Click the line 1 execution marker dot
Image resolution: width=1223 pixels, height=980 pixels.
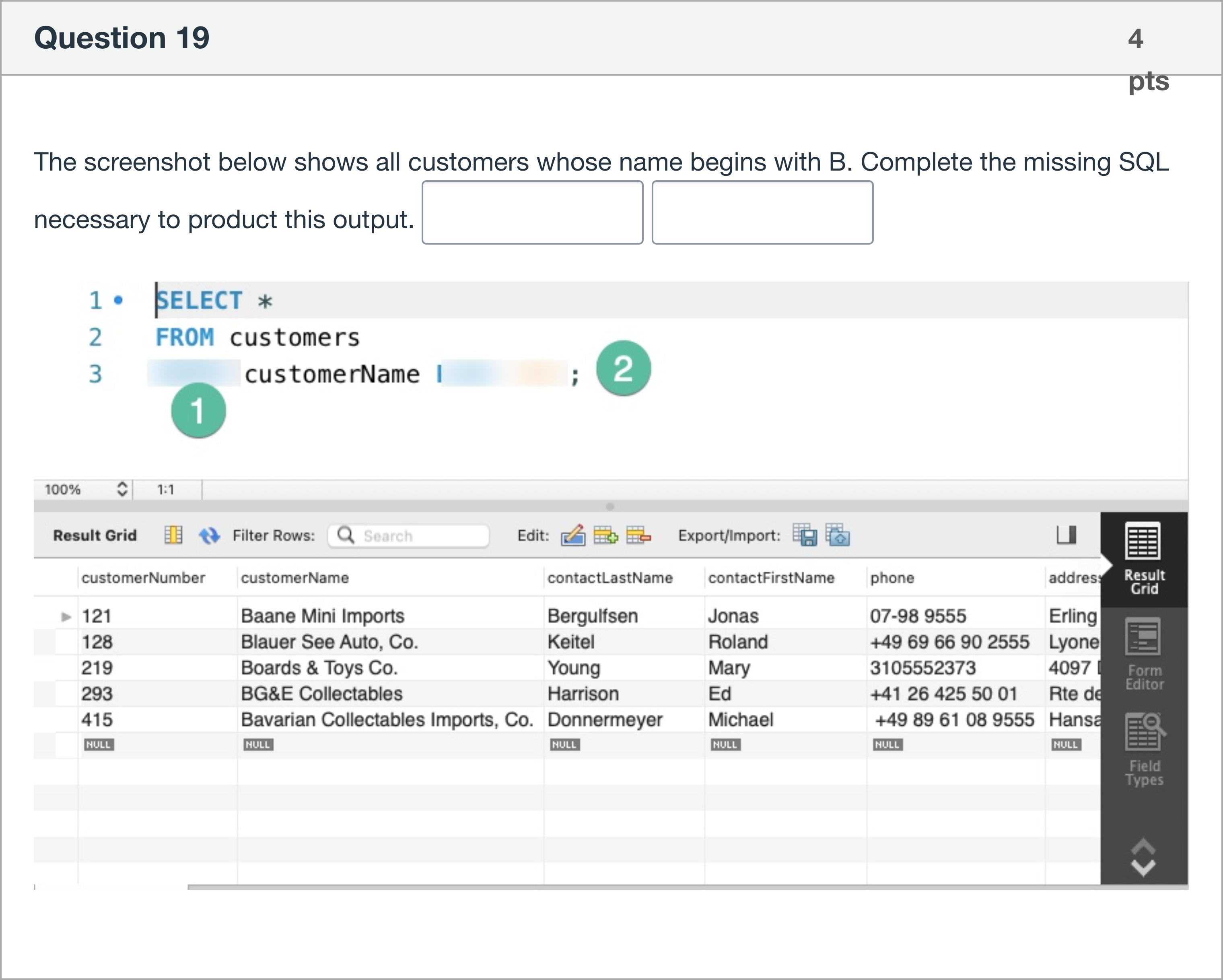pos(118,300)
